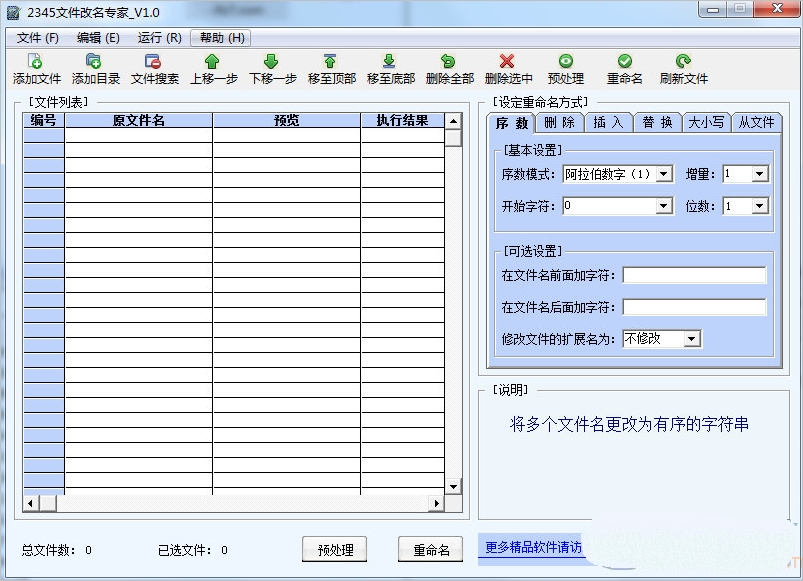Open the 帮助 (H) menu
The height and width of the screenshot is (581, 803).
pos(221,38)
